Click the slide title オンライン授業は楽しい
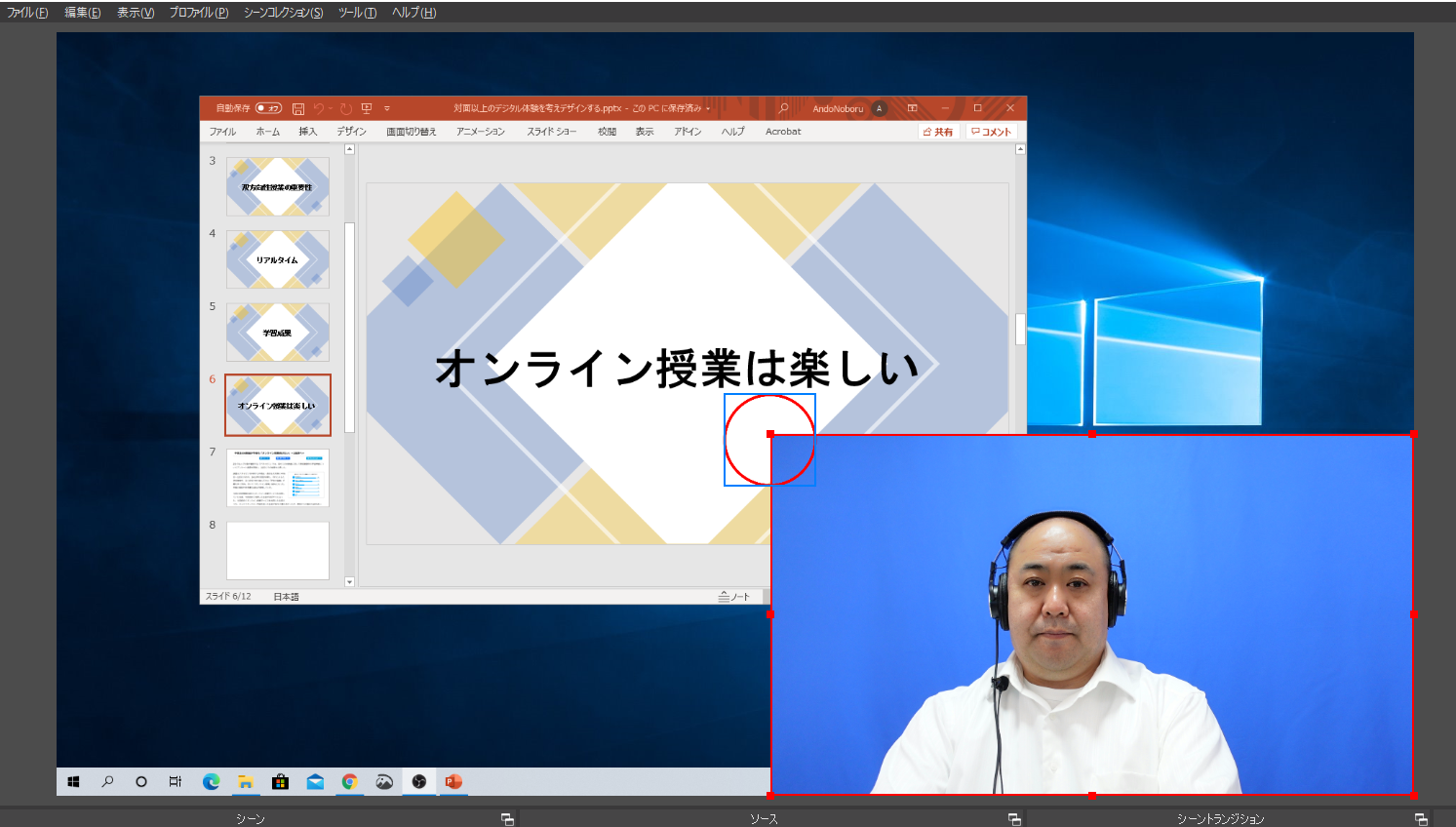This screenshot has height=827, width=1456. (x=677, y=369)
